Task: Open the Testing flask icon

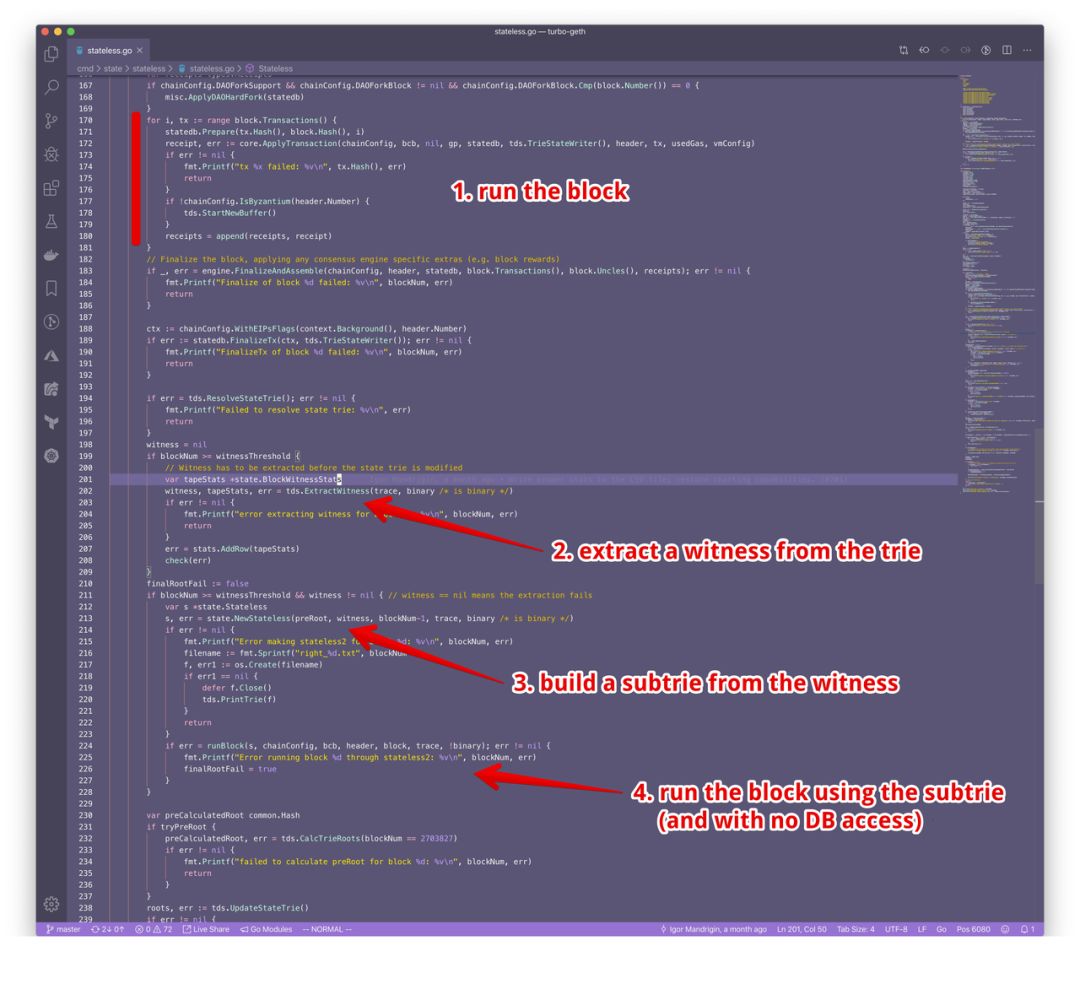Action: (52, 221)
